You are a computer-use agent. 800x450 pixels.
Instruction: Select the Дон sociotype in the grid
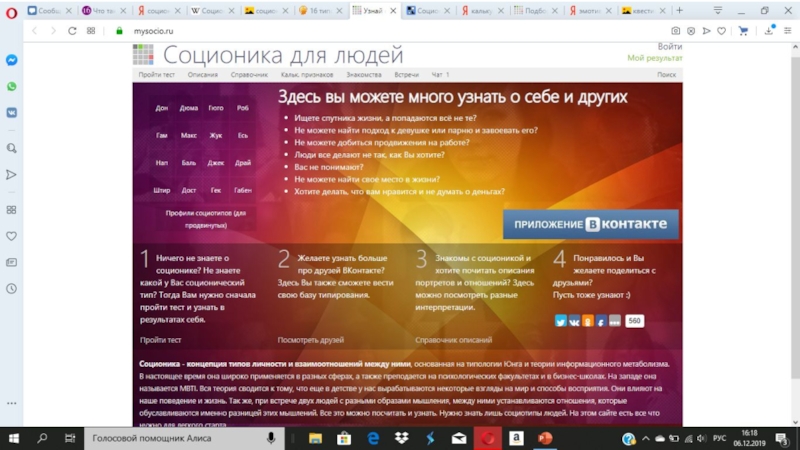162,107
